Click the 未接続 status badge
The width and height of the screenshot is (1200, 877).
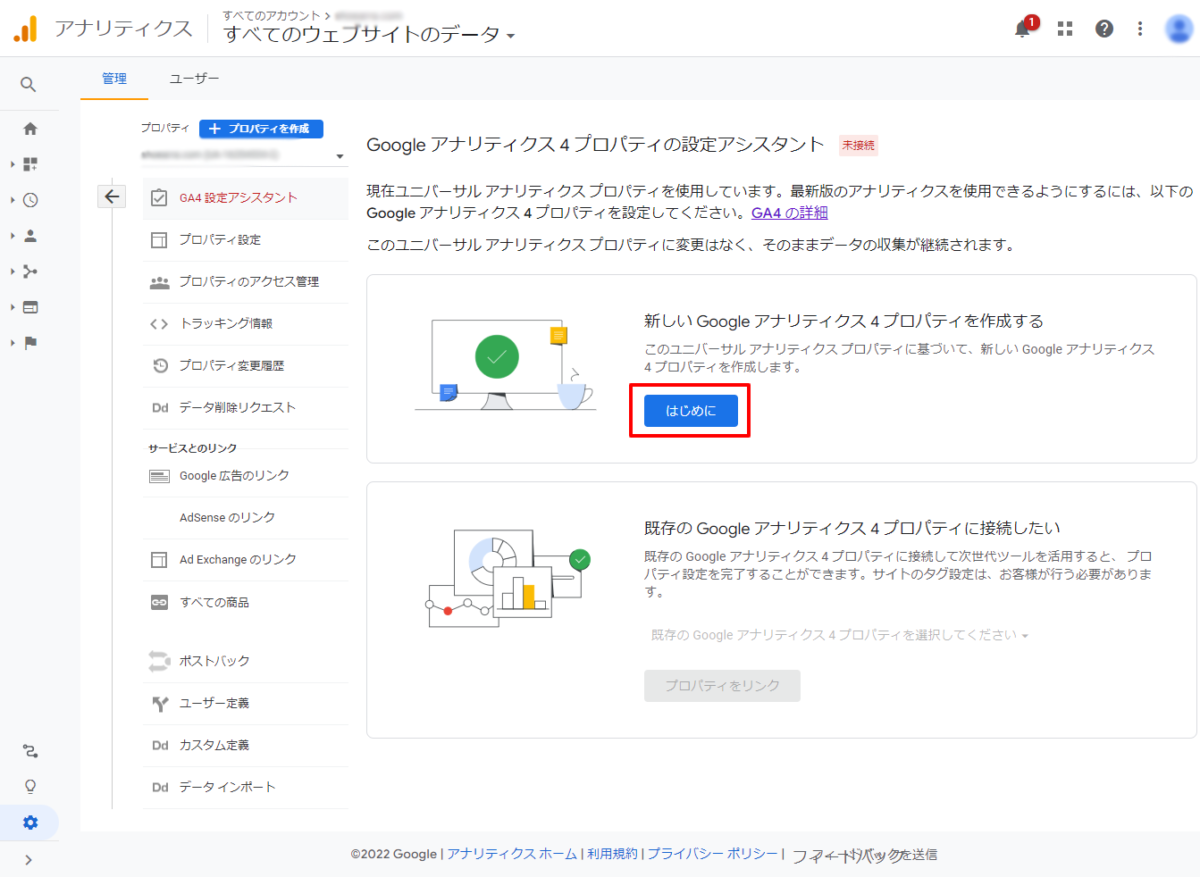[858, 145]
